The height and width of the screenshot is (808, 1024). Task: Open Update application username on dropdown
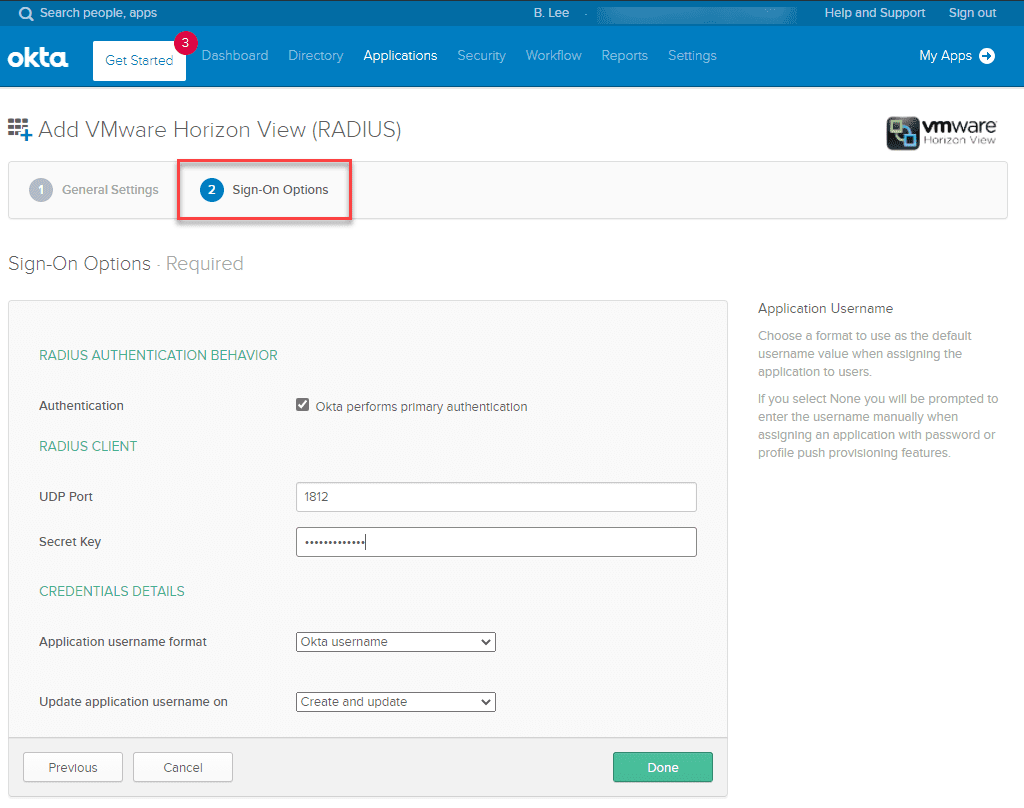(396, 702)
